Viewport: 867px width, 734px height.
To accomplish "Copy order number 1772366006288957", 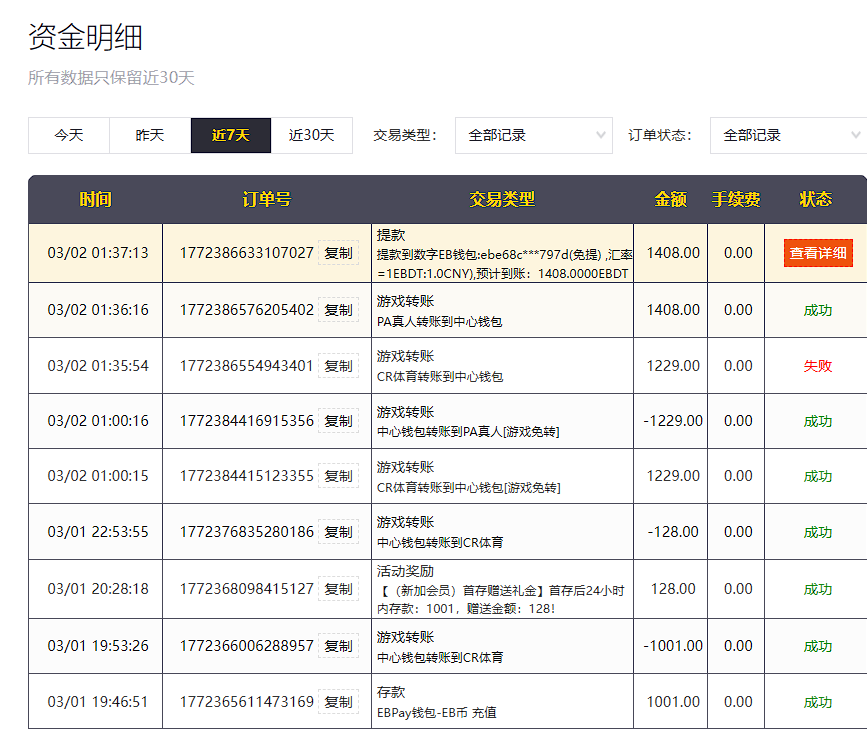I will point(338,646).
